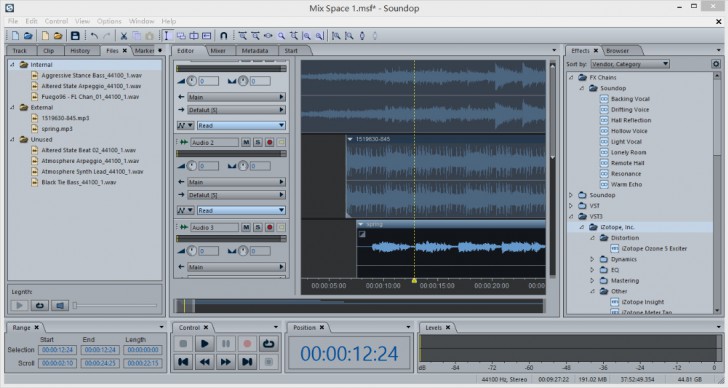Click the spring clip FX corner icon

coord(362,234)
